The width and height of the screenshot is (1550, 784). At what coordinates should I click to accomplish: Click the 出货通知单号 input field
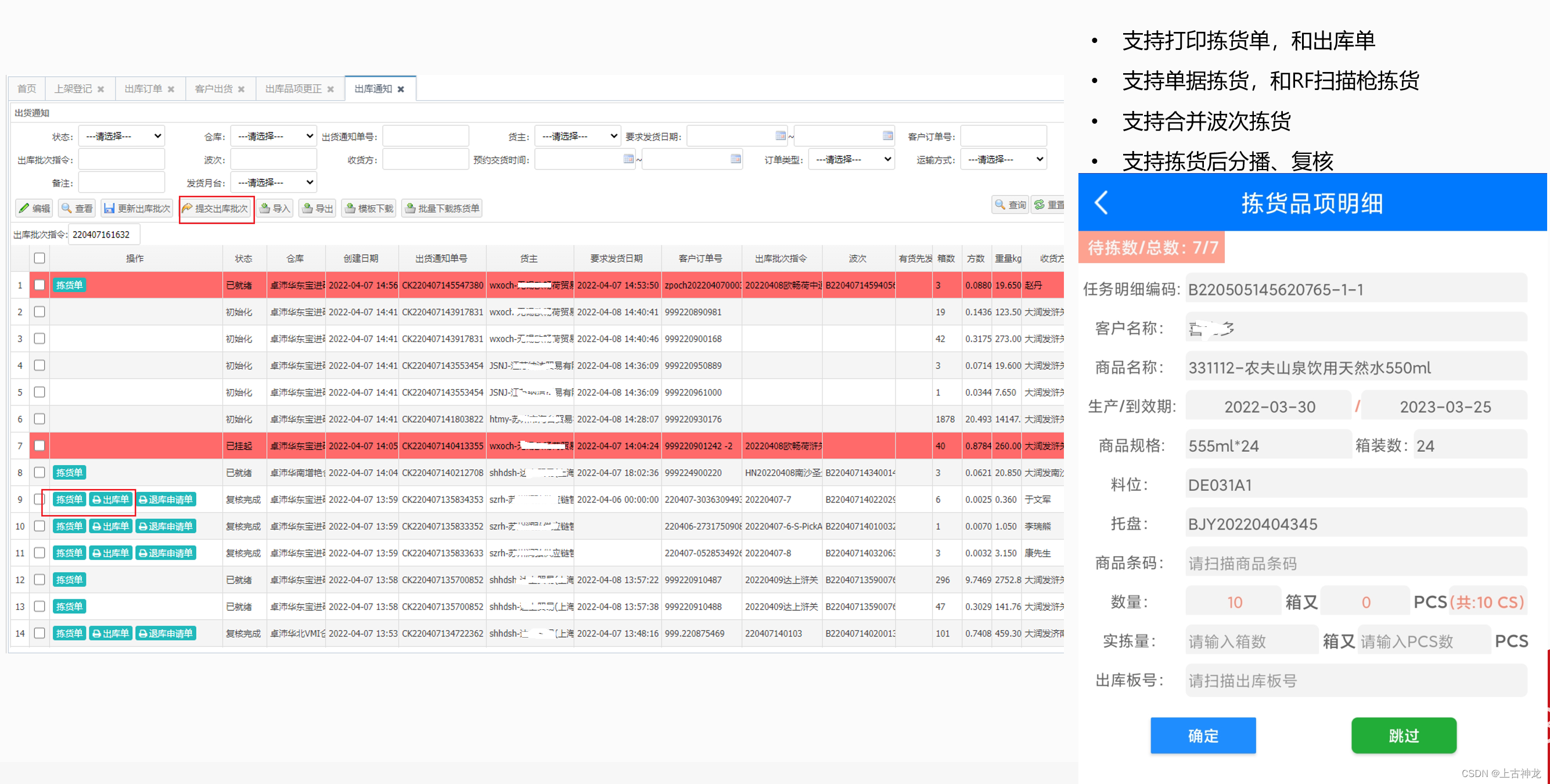click(426, 136)
